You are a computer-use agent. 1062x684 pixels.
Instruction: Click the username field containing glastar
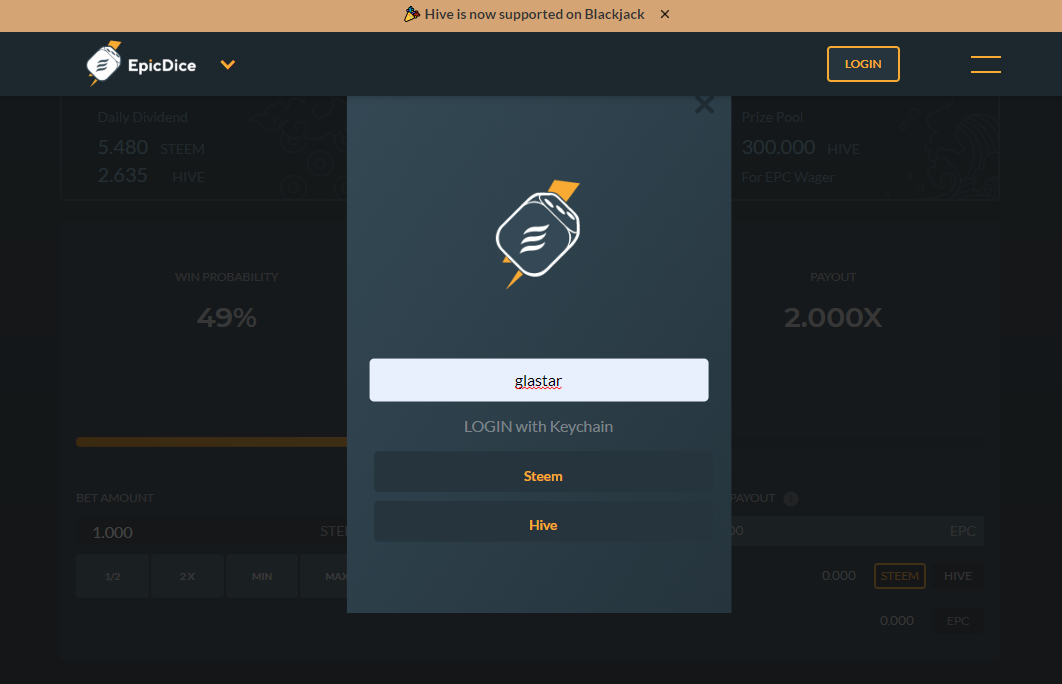pos(538,380)
